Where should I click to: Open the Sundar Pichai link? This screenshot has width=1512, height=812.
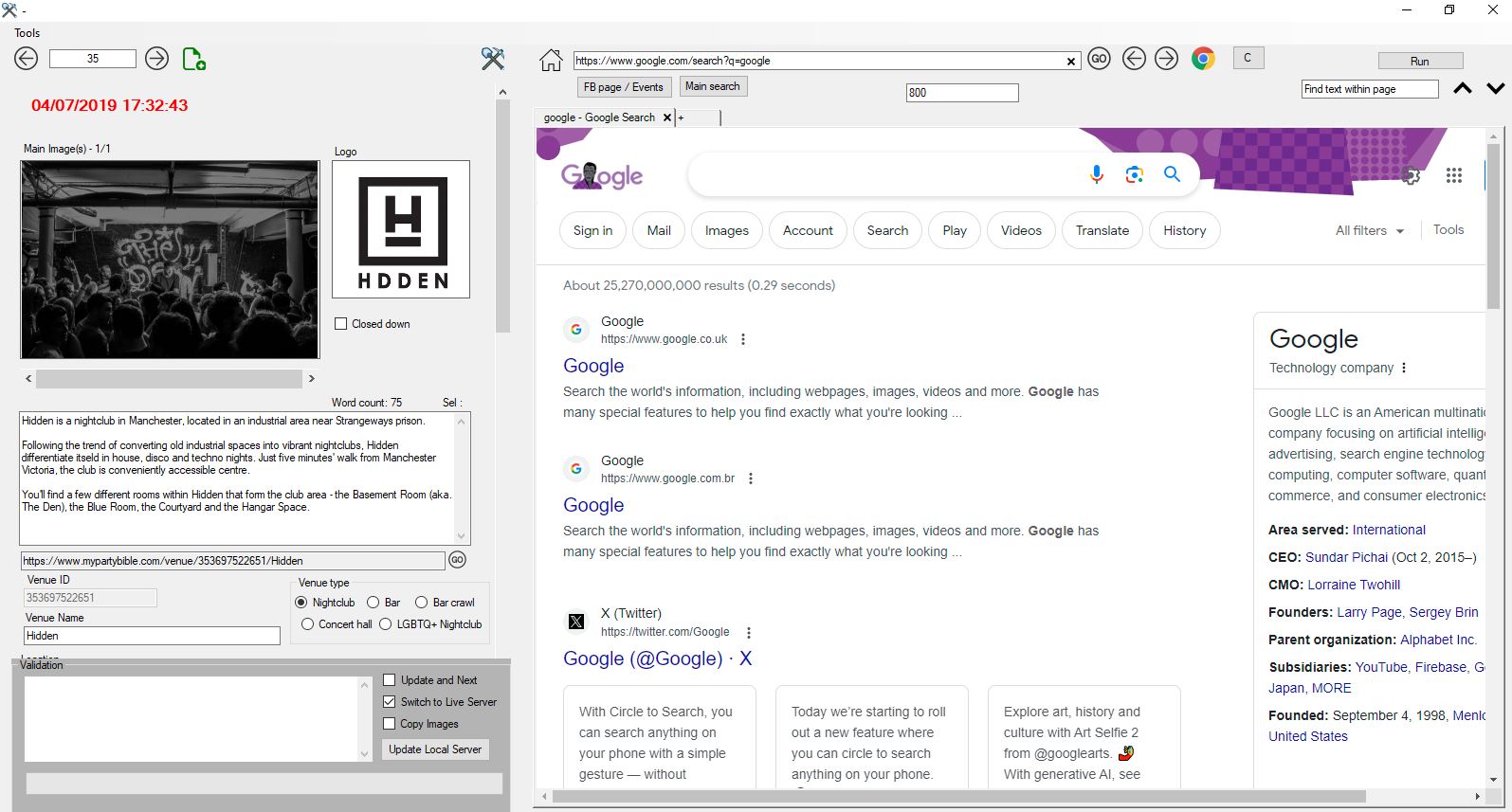click(1346, 557)
